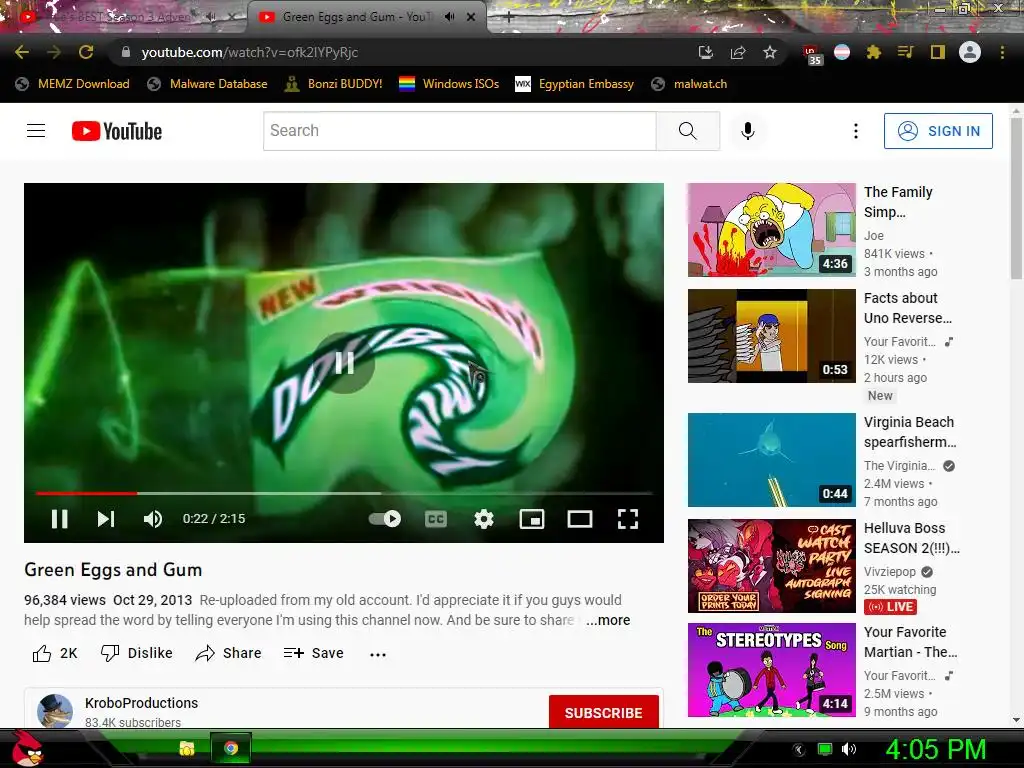Image resolution: width=1024 pixels, height=768 pixels.
Task: Open Malware Database bookmark
Action: (208, 84)
